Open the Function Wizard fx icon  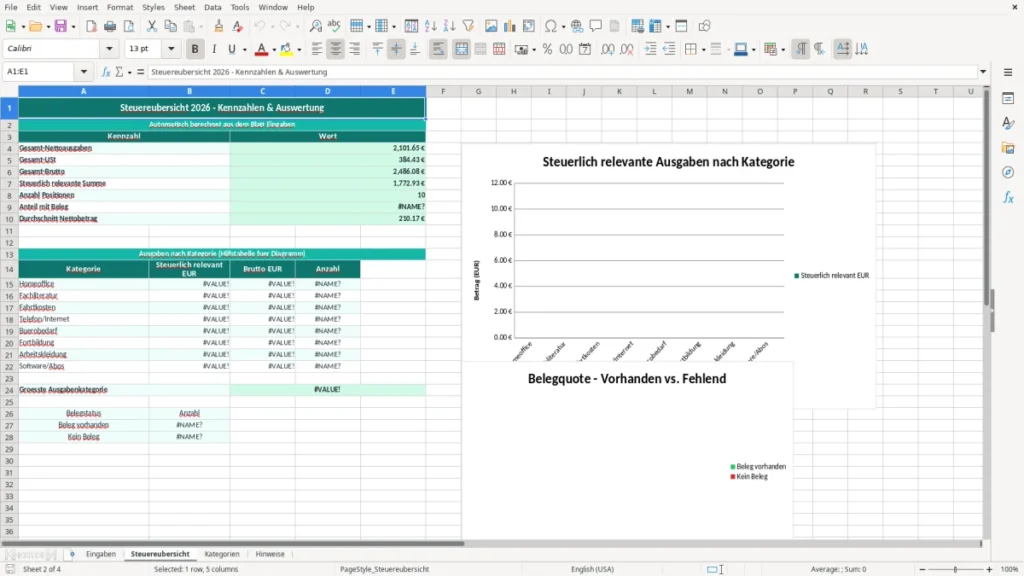click(106, 72)
